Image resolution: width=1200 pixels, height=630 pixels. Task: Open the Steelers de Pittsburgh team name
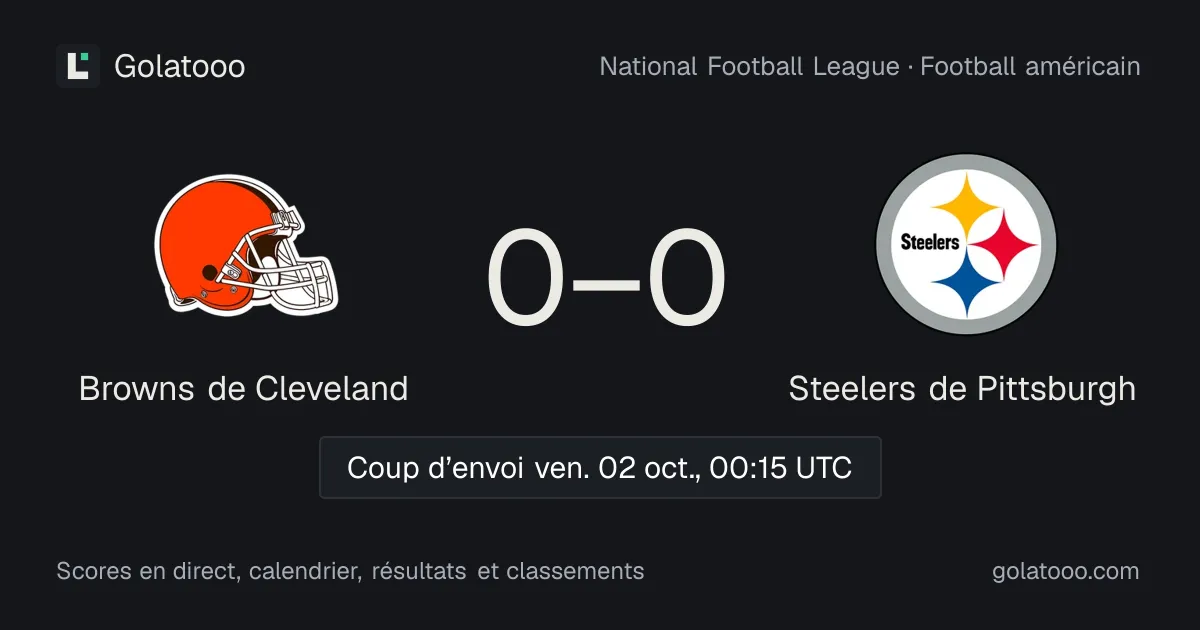[962, 388]
